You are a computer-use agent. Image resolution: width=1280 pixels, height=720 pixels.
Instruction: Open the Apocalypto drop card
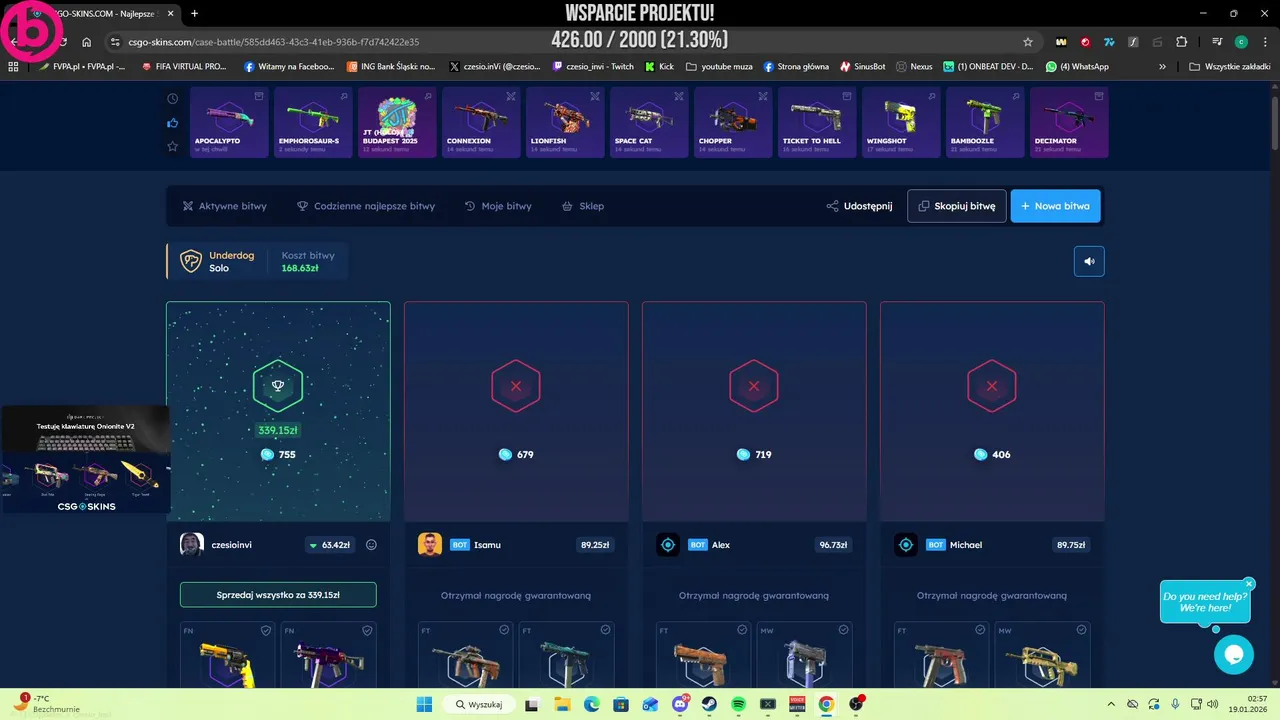(x=229, y=122)
